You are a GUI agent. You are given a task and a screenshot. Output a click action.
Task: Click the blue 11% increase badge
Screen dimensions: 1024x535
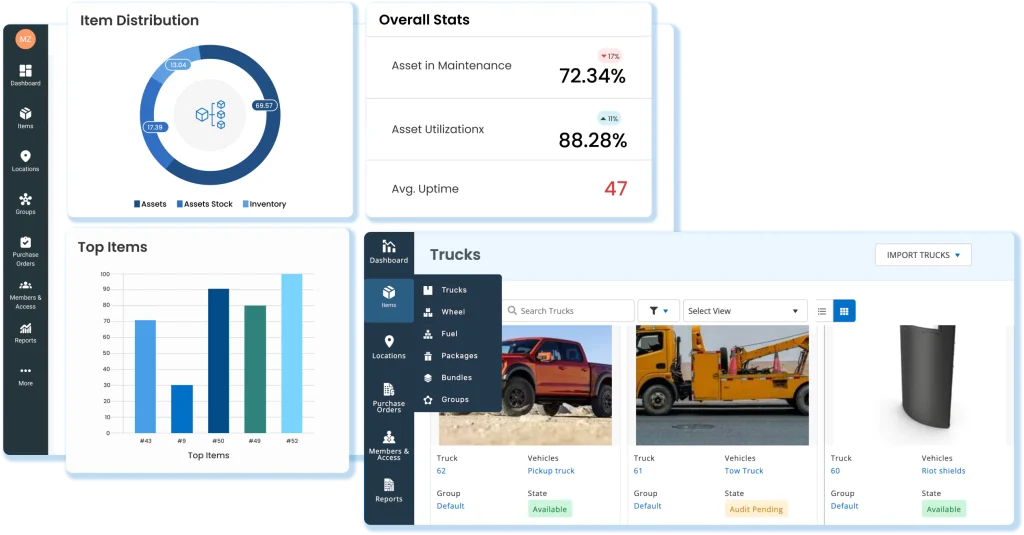click(x=609, y=119)
